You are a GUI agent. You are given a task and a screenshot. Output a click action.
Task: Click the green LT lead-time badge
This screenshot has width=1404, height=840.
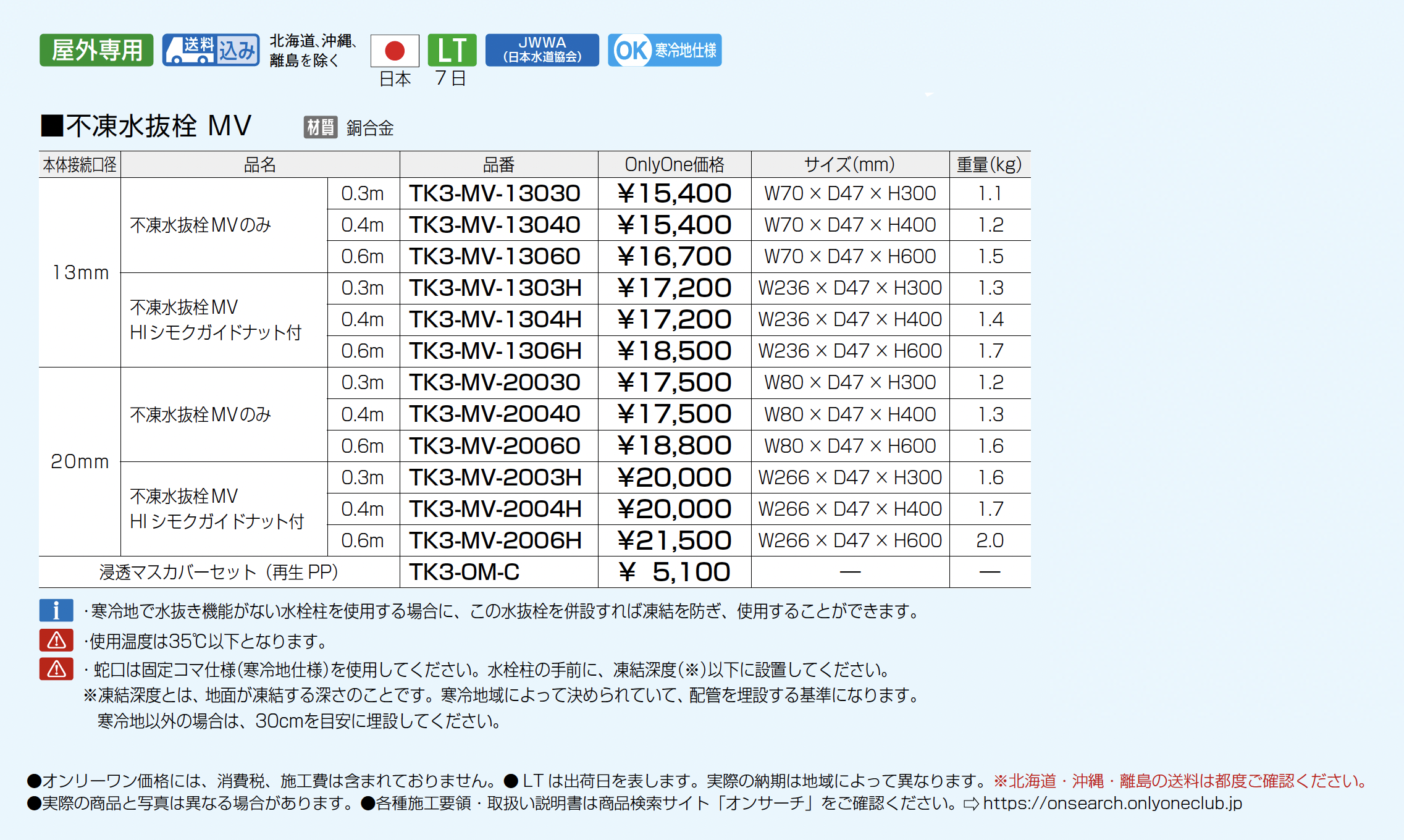click(x=452, y=50)
